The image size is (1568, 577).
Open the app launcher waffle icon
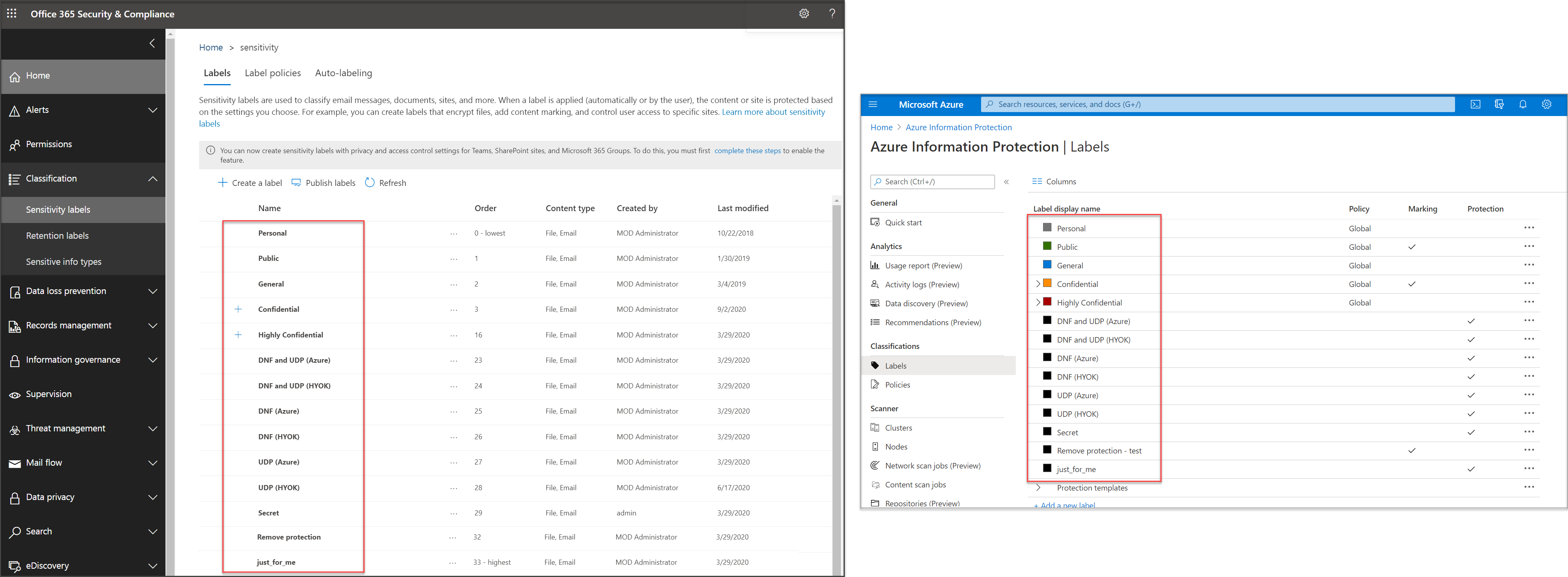coord(11,13)
